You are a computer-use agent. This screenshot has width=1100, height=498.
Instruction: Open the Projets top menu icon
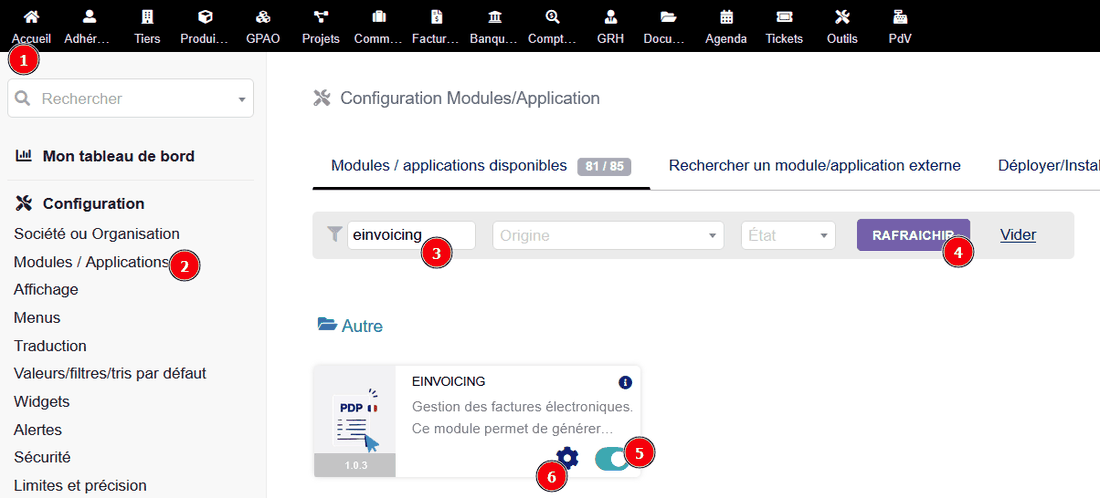pos(321,17)
